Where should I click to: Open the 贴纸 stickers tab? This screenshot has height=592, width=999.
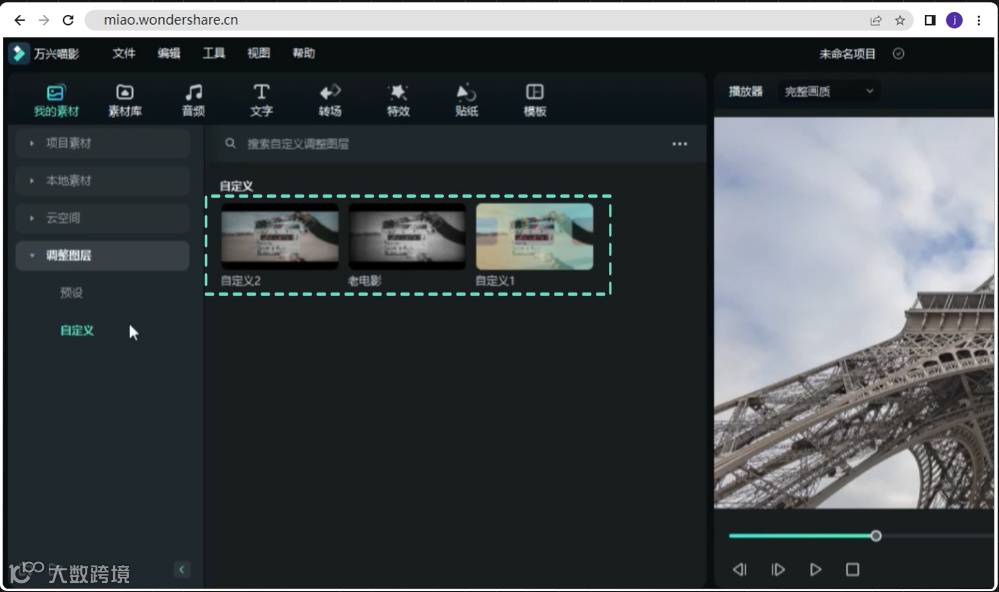(x=466, y=101)
